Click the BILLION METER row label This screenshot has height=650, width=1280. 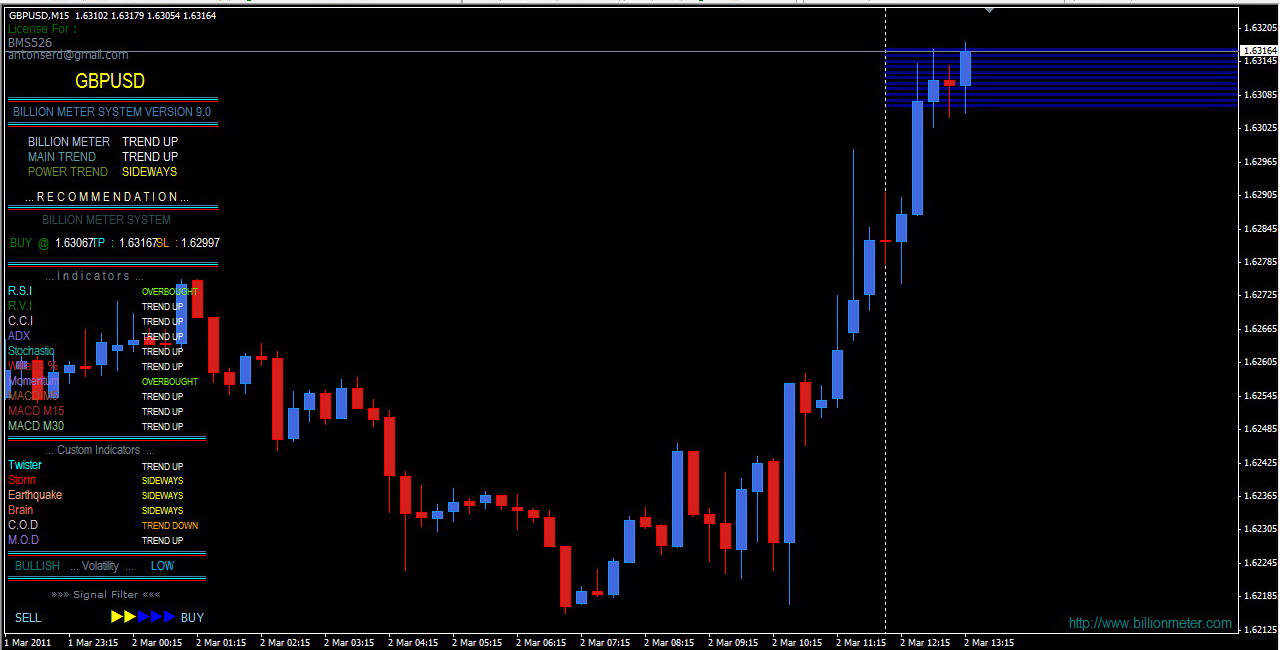click(69, 142)
